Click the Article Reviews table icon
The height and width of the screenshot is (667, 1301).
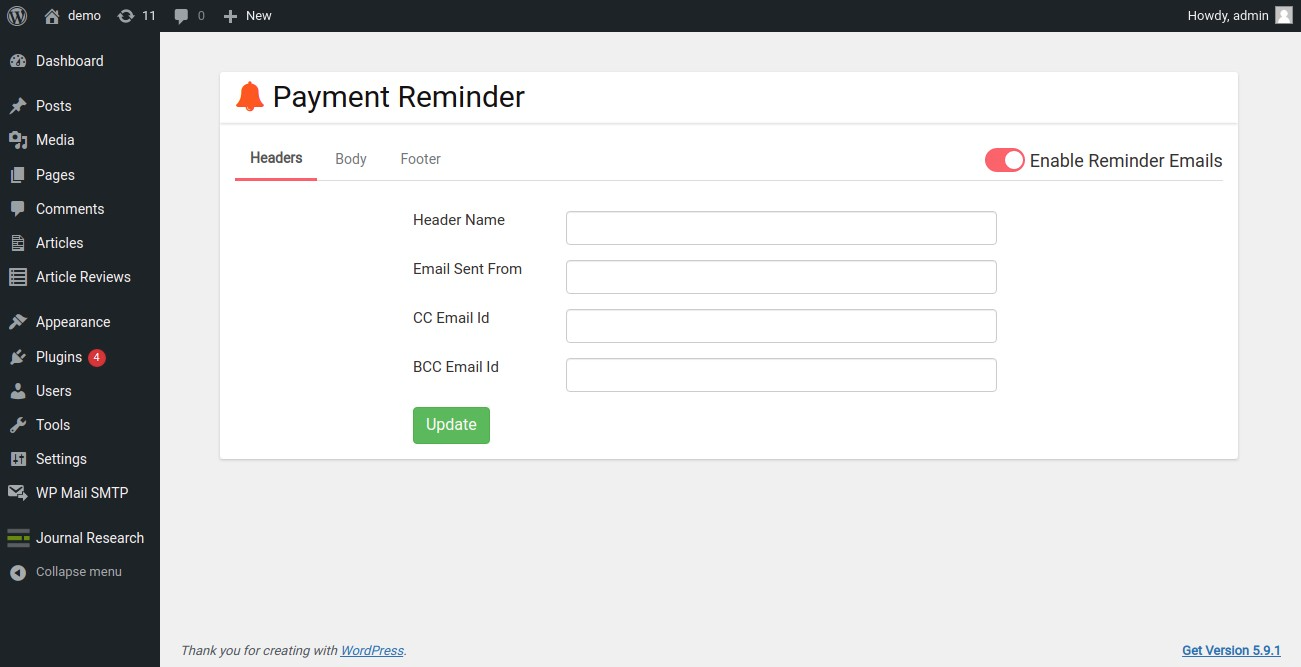(x=17, y=277)
